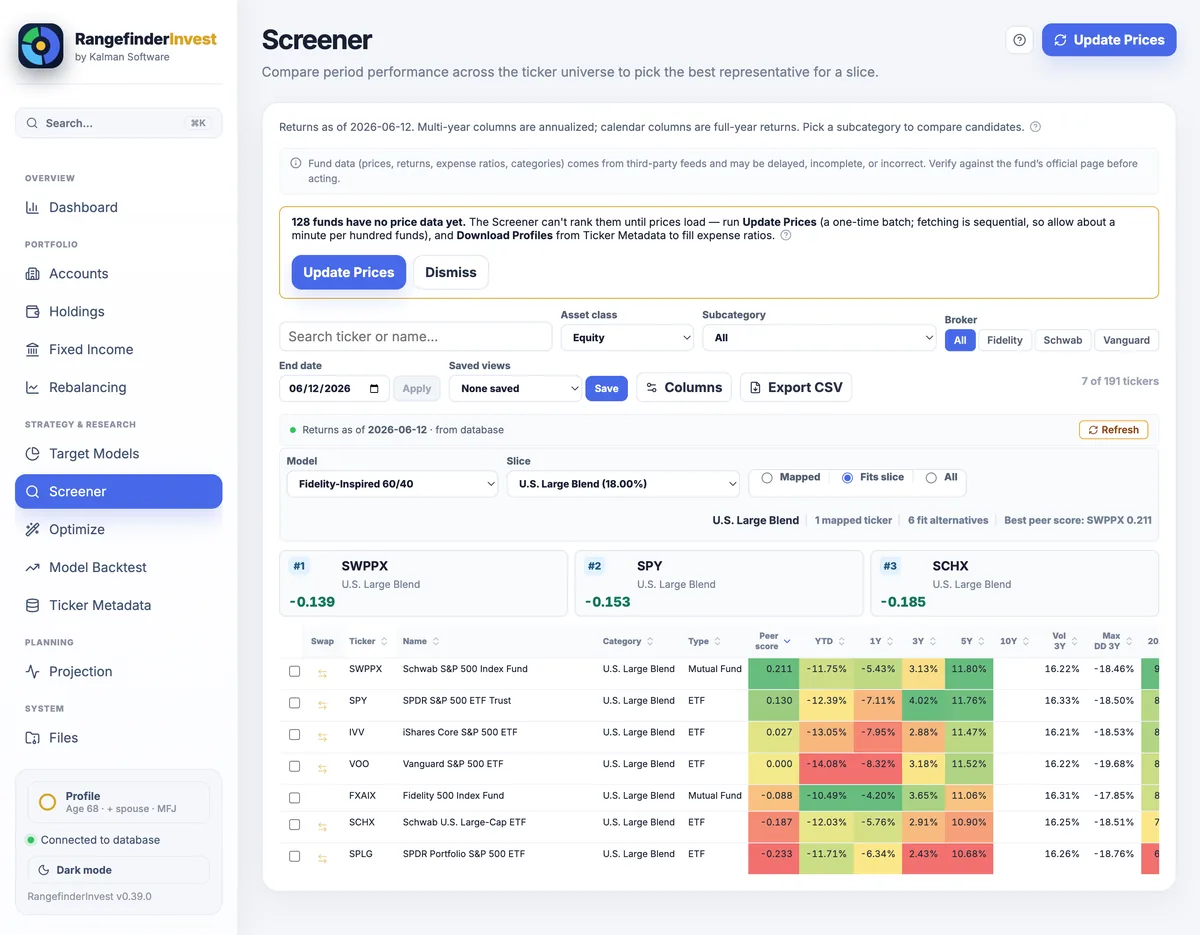1200x935 pixels.
Task: Check the IVV row checkbox
Action: pos(294,734)
